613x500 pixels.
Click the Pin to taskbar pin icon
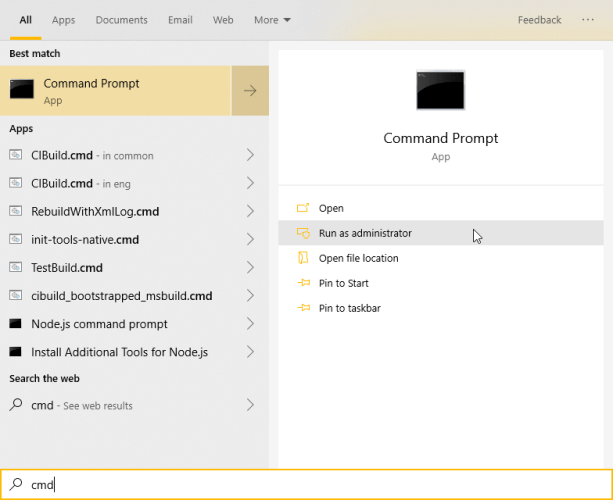pos(304,308)
